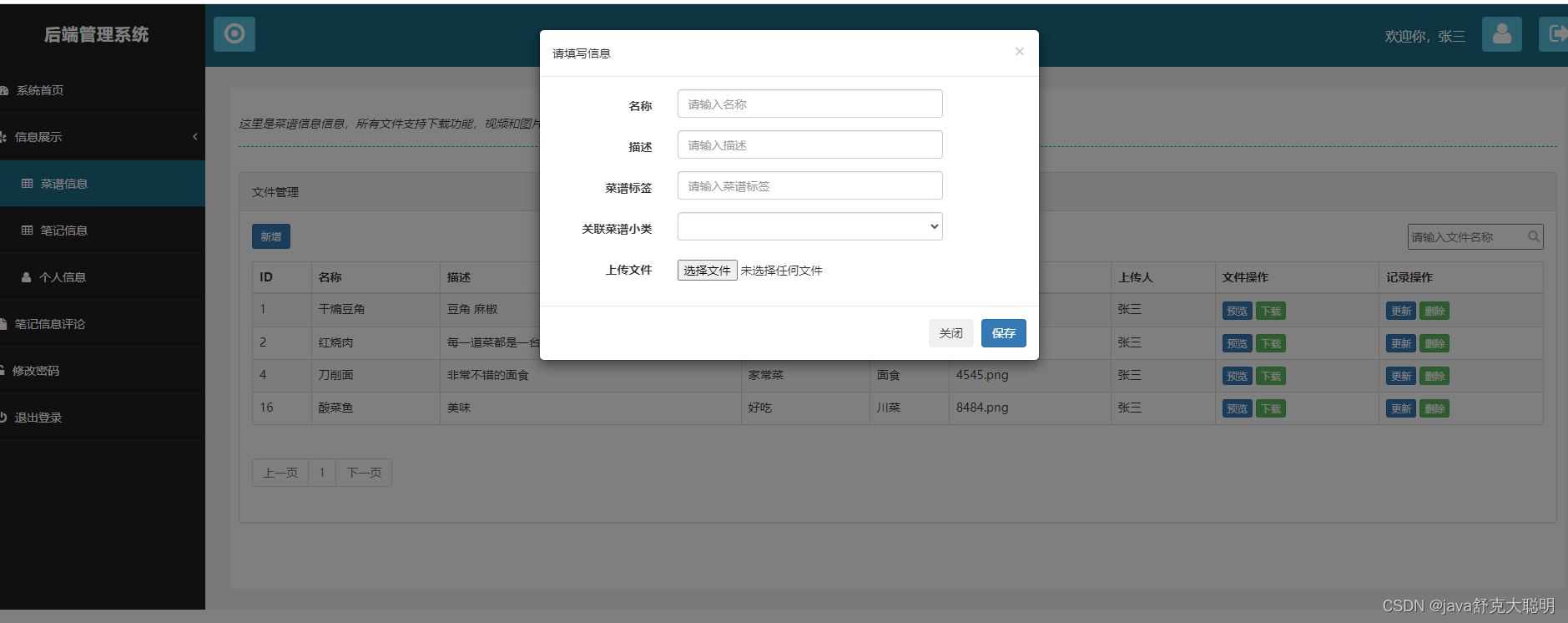Click the 保存 button
1568x623 pixels.
(1004, 333)
